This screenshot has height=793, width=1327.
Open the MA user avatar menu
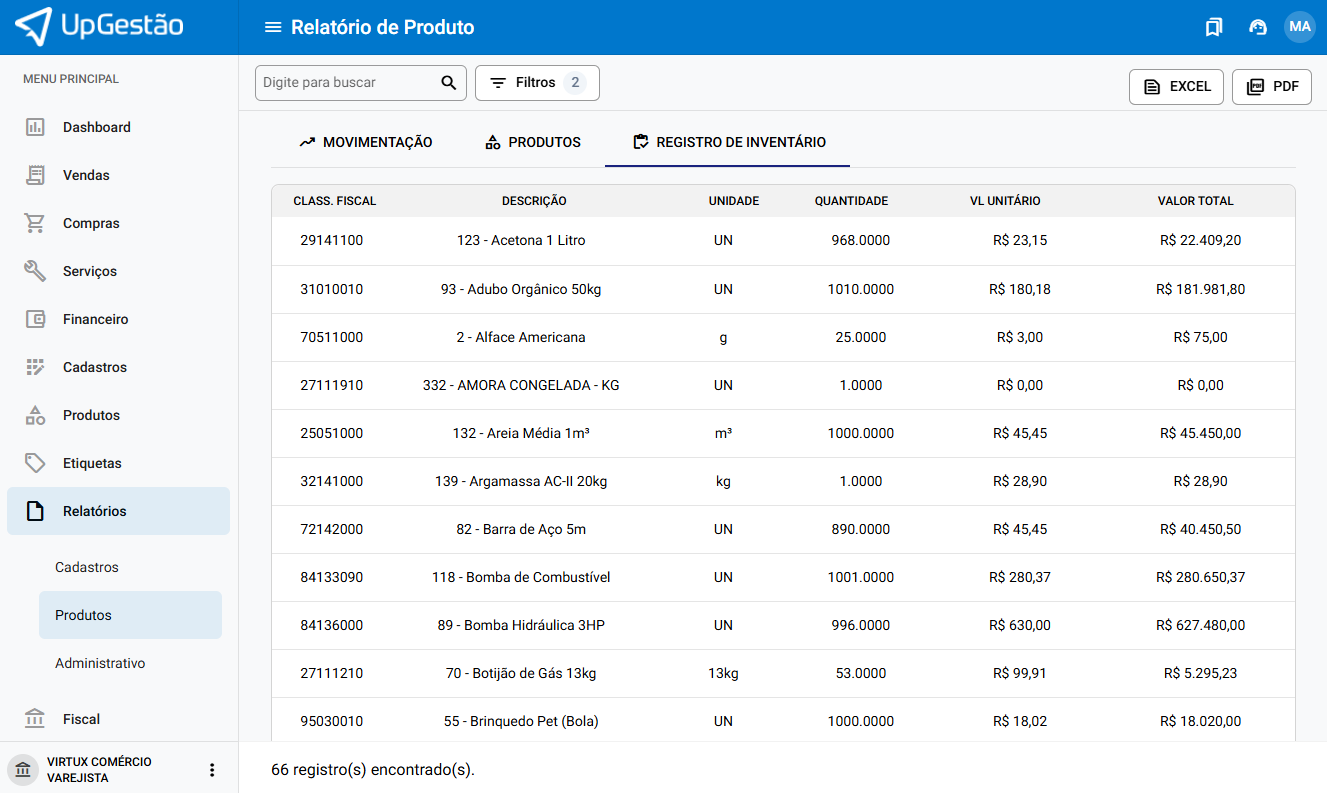click(x=1300, y=27)
